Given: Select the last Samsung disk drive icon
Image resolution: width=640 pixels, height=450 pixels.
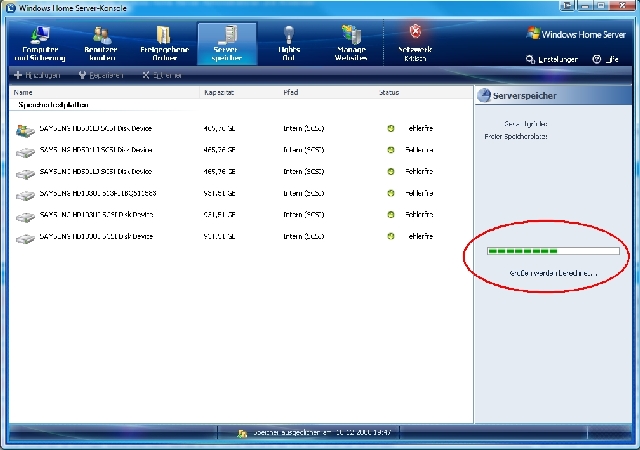Looking at the screenshot, I should (25, 237).
